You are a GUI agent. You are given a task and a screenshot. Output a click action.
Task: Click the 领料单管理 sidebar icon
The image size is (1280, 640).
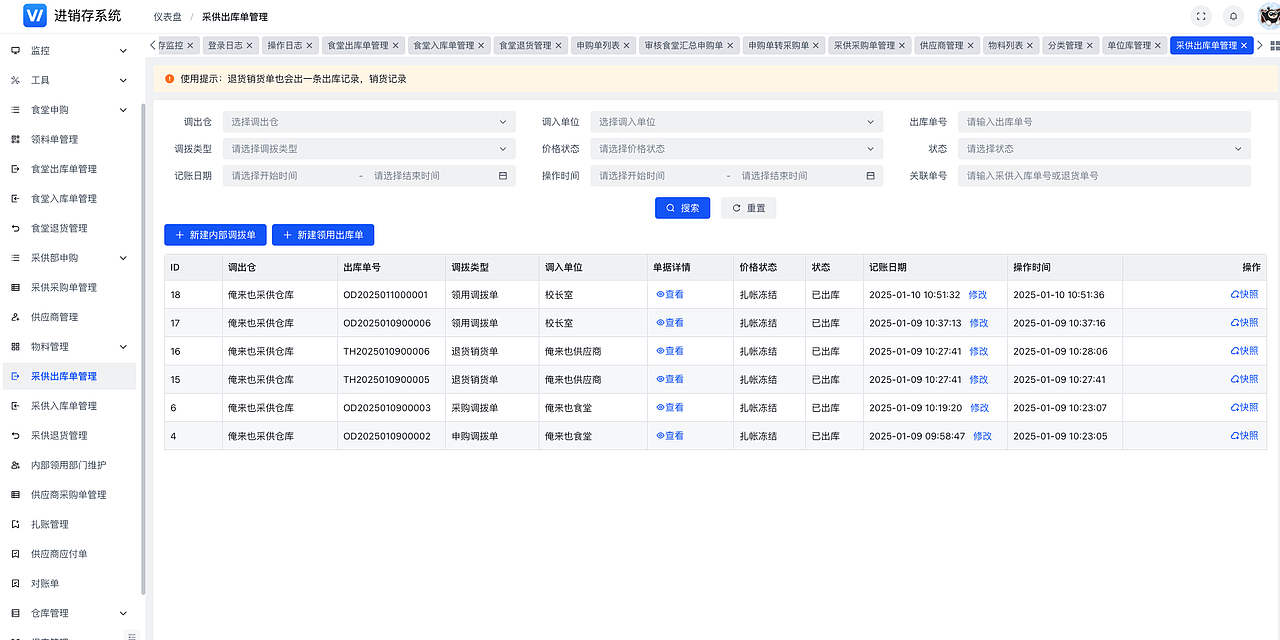click(14, 139)
